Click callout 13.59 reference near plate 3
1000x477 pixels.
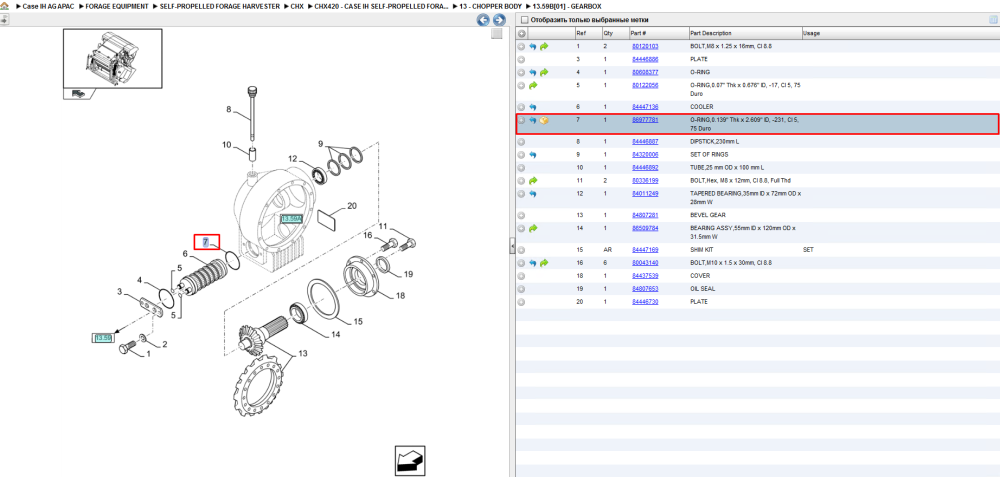tap(103, 337)
